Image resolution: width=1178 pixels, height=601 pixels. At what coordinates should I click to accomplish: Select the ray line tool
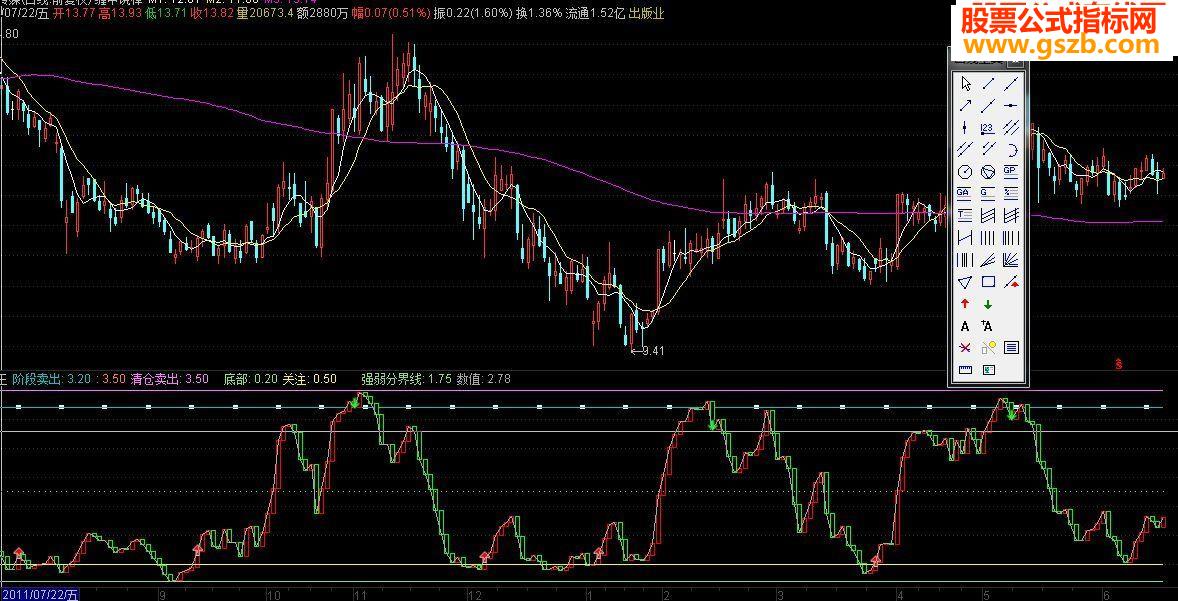click(x=988, y=106)
